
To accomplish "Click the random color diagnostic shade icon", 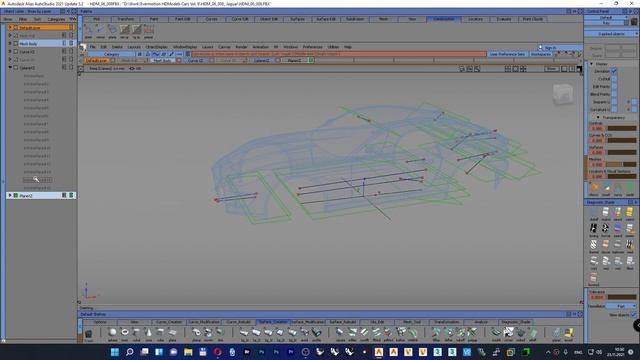I will [618, 212].
